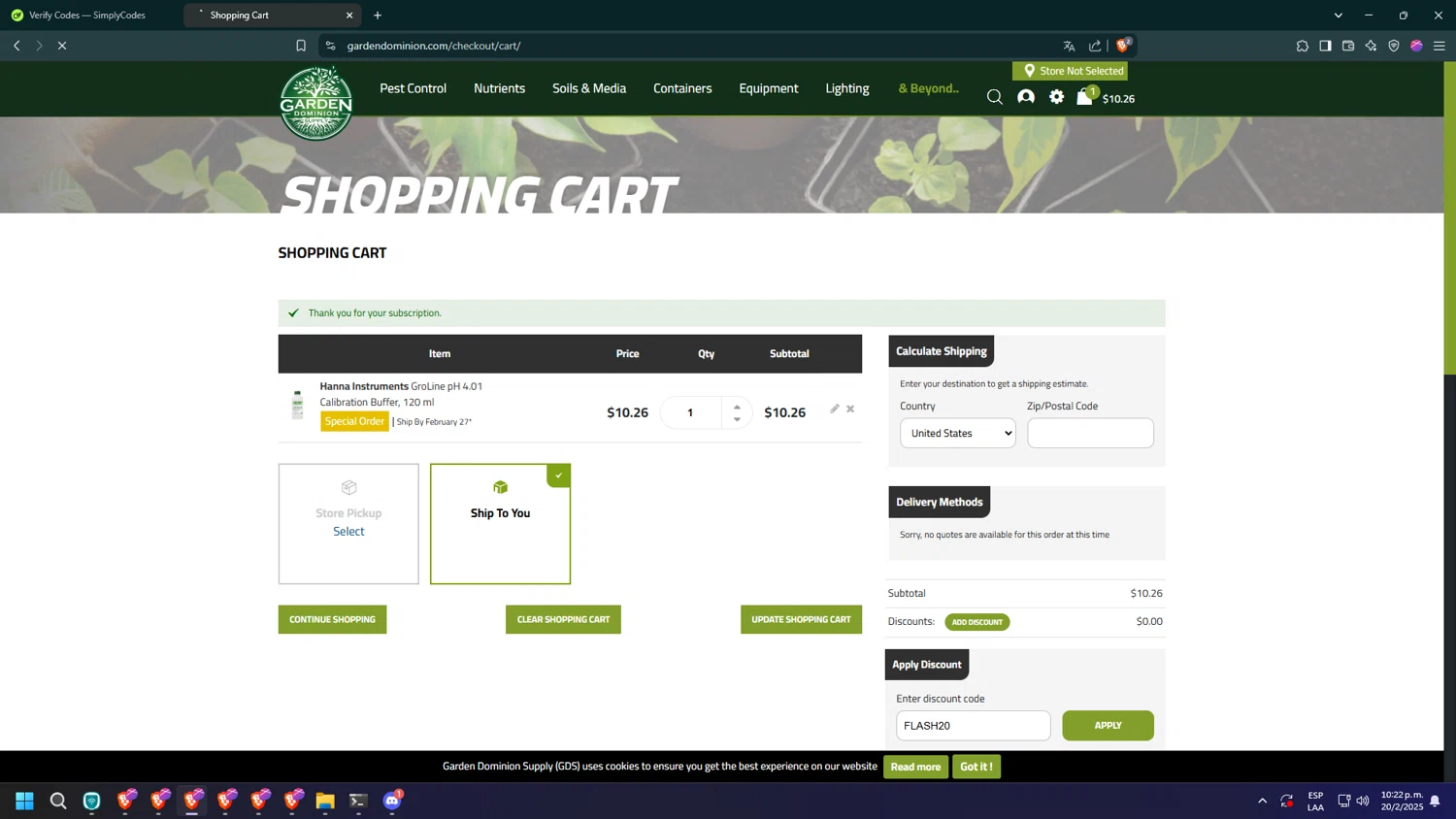Open Discord from taskbar
The image size is (1456, 819).
[392, 801]
